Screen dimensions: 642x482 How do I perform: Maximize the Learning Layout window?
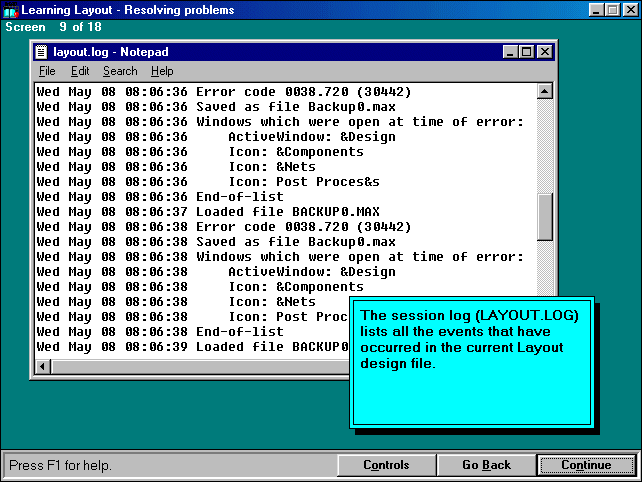612,10
